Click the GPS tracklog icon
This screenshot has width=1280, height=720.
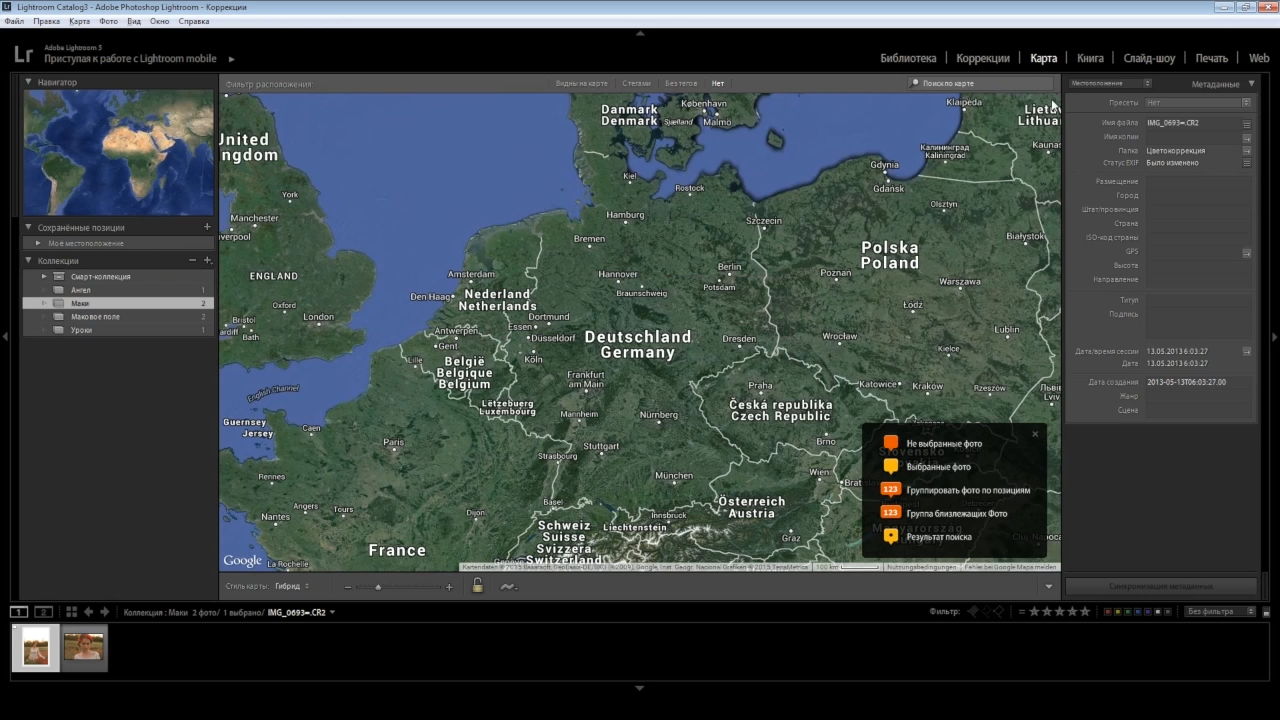click(507, 587)
